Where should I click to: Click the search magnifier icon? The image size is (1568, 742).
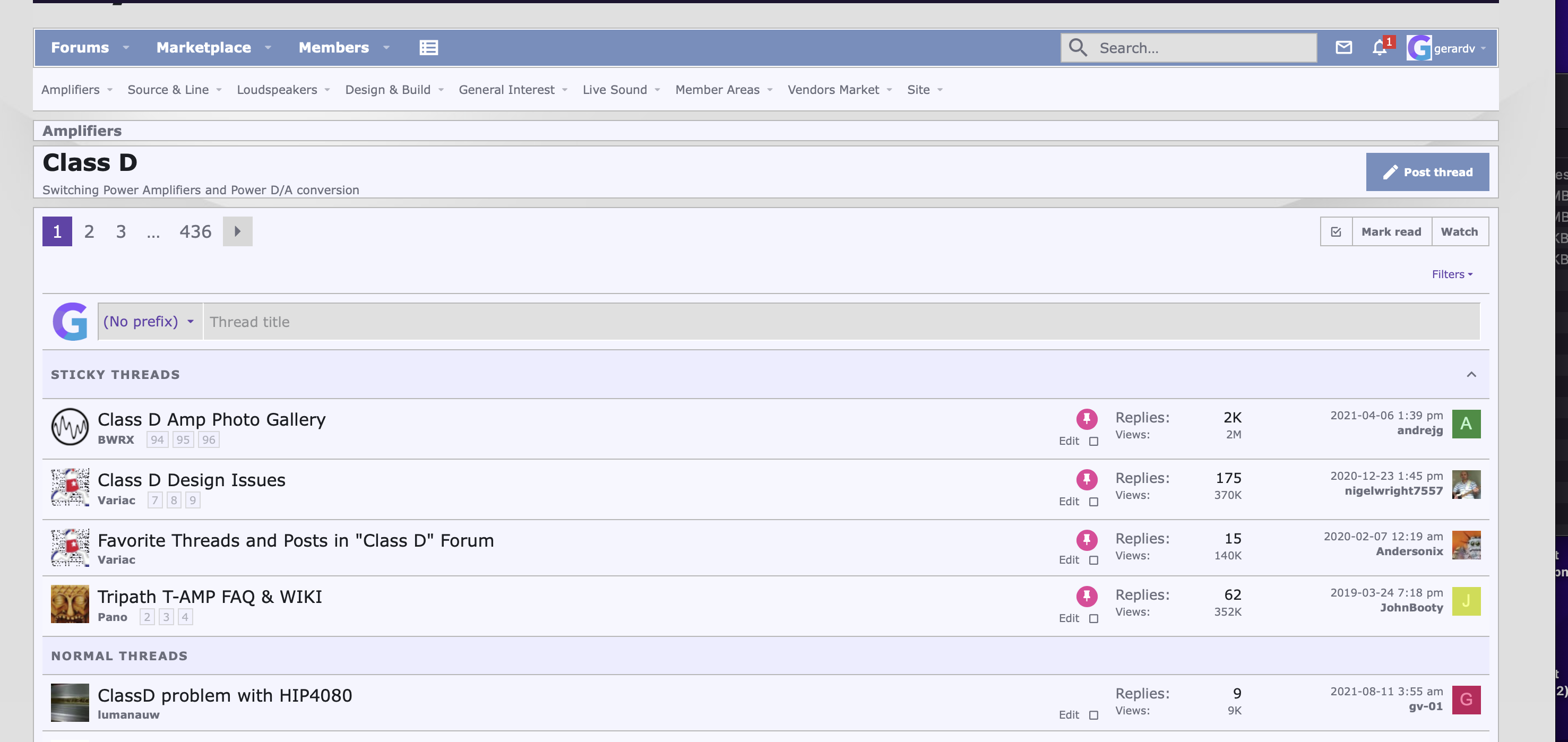1078,47
